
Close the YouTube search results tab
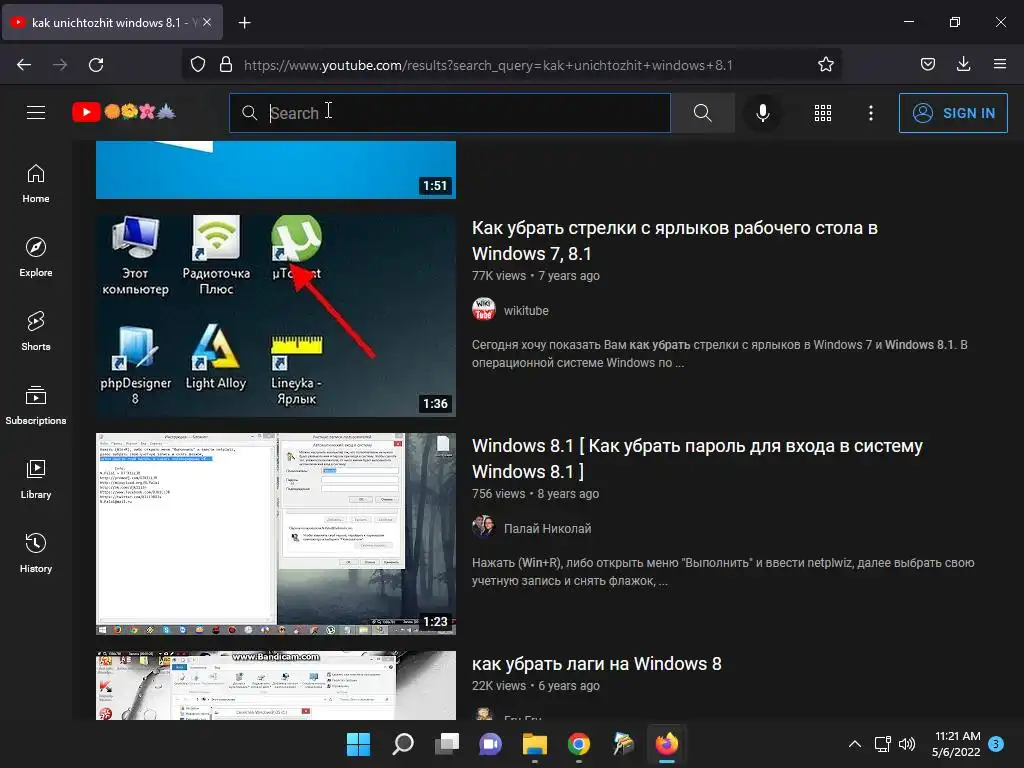tap(207, 22)
